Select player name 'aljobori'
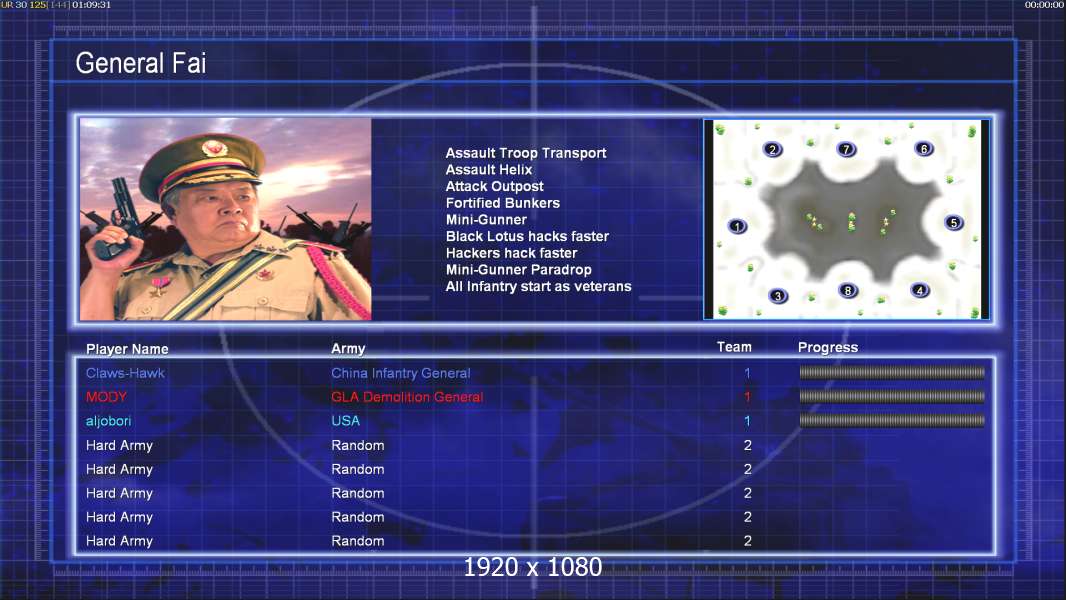 click(108, 421)
